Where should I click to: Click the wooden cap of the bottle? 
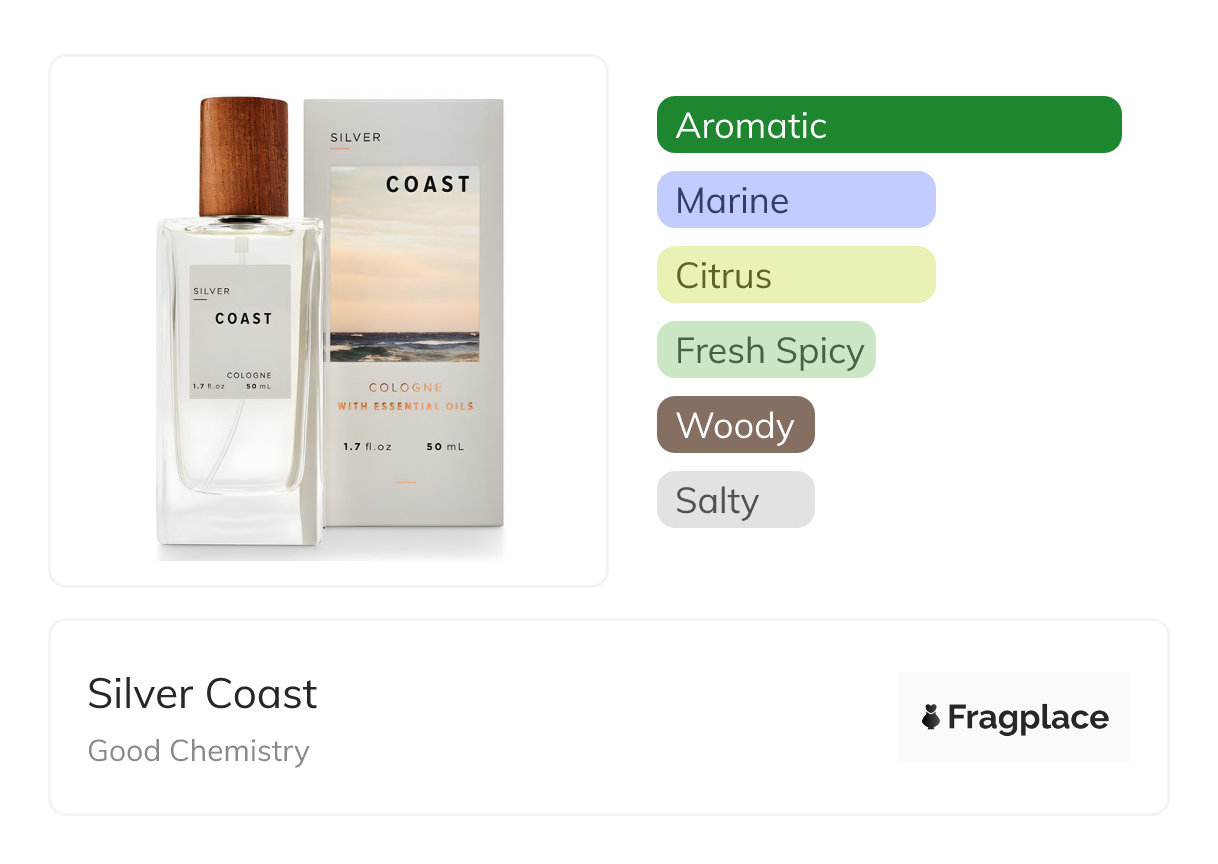click(x=243, y=157)
